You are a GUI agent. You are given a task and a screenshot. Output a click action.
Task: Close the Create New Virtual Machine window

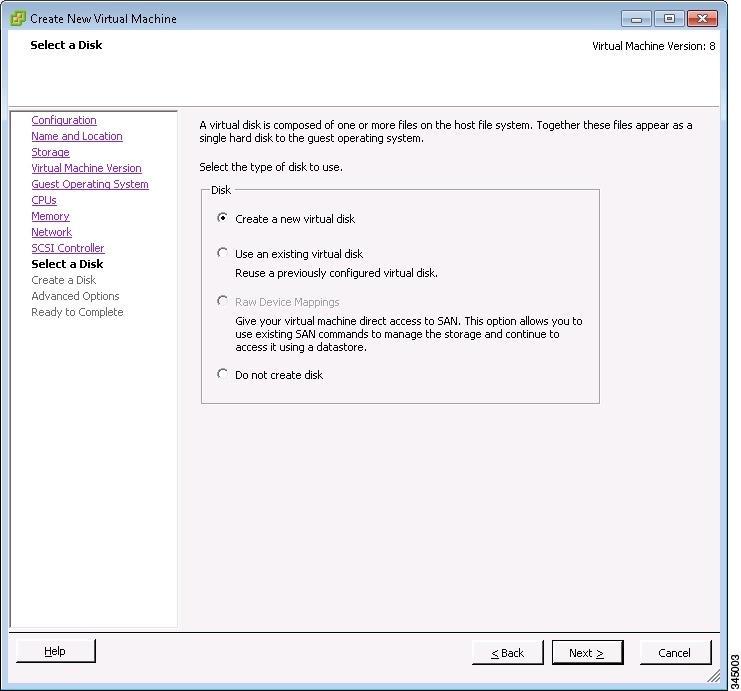click(x=702, y=19)
